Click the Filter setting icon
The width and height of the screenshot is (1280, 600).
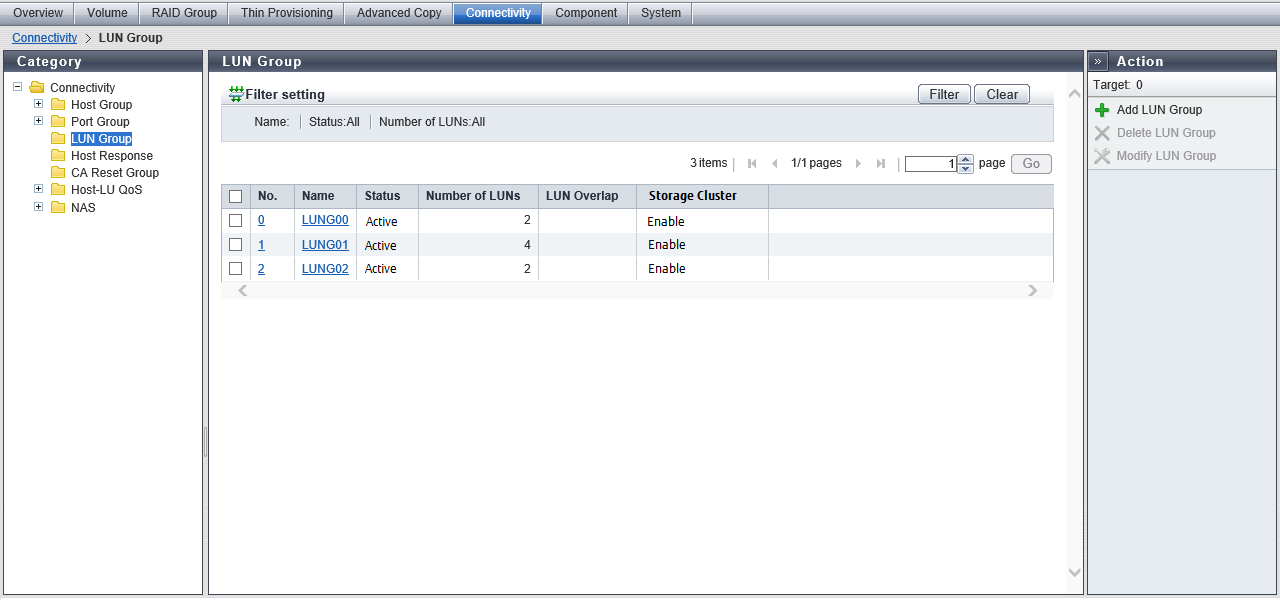click(x=236, y=94)
